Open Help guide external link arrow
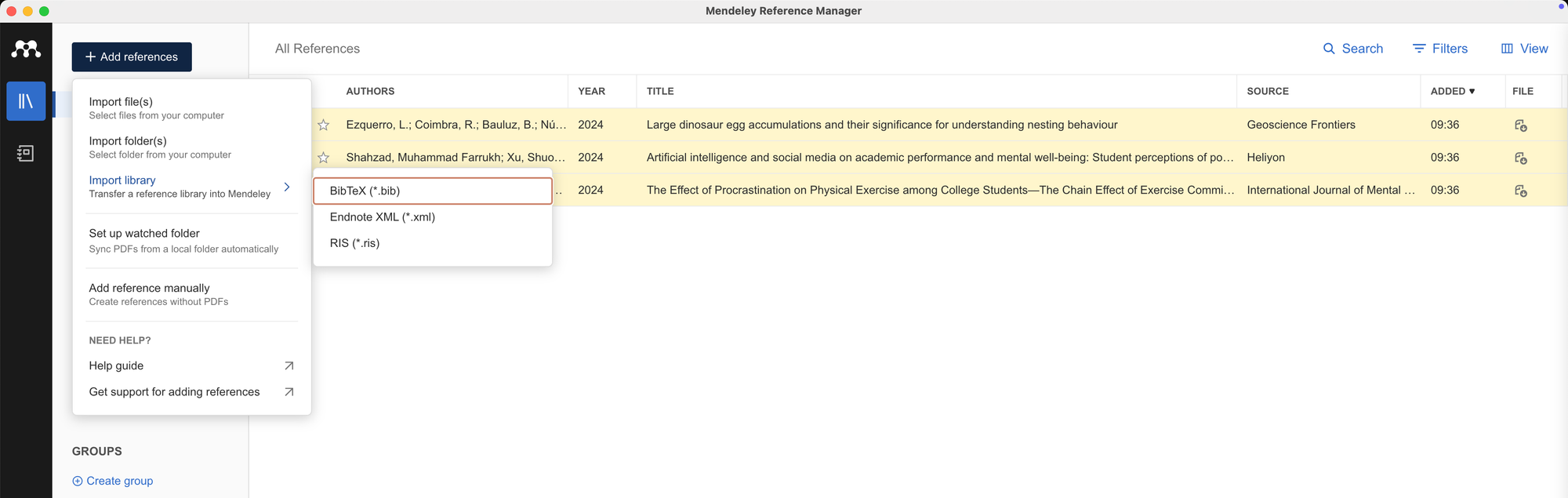1568x498 pixels. (289, 365)
